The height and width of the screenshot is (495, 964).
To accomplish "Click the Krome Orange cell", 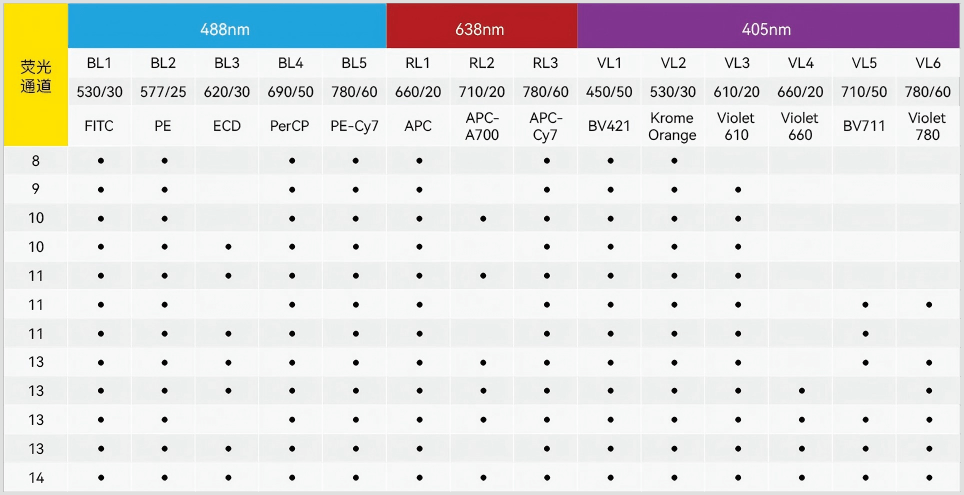I will 672,126.
